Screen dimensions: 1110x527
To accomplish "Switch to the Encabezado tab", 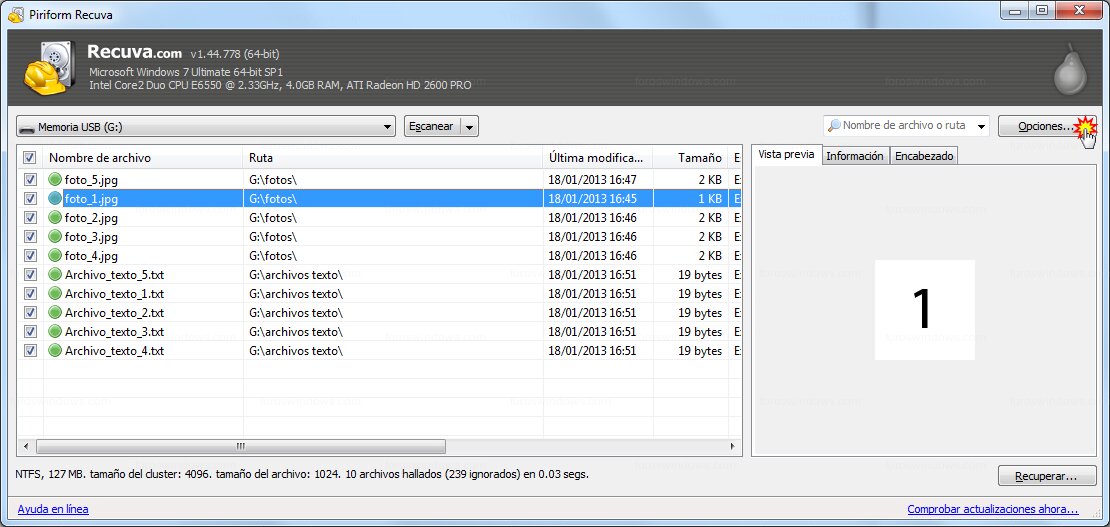I will [924, 156].
